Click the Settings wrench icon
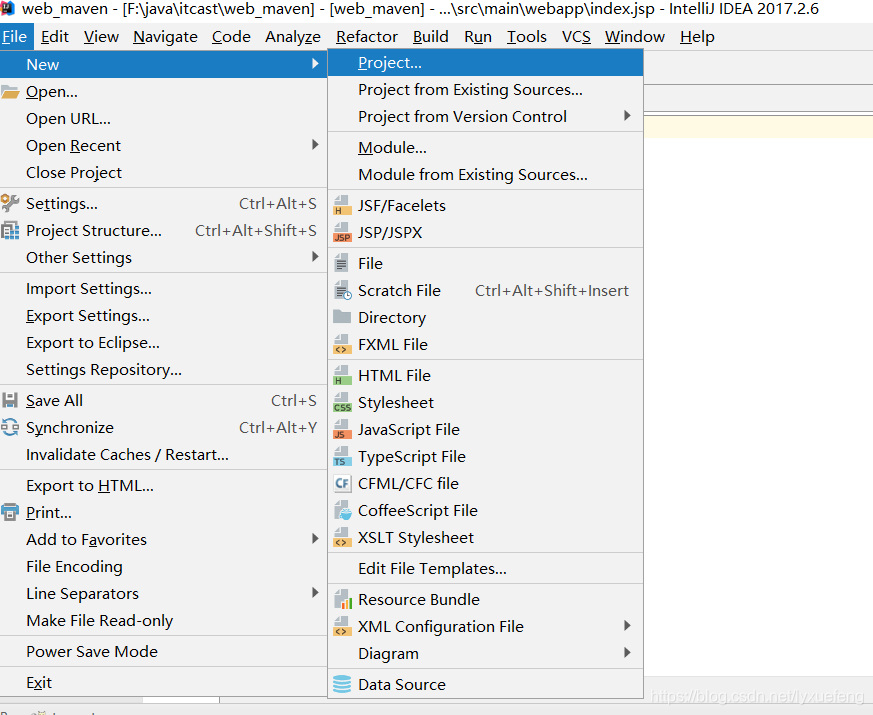Screen dimensions: 873x715 10,203
